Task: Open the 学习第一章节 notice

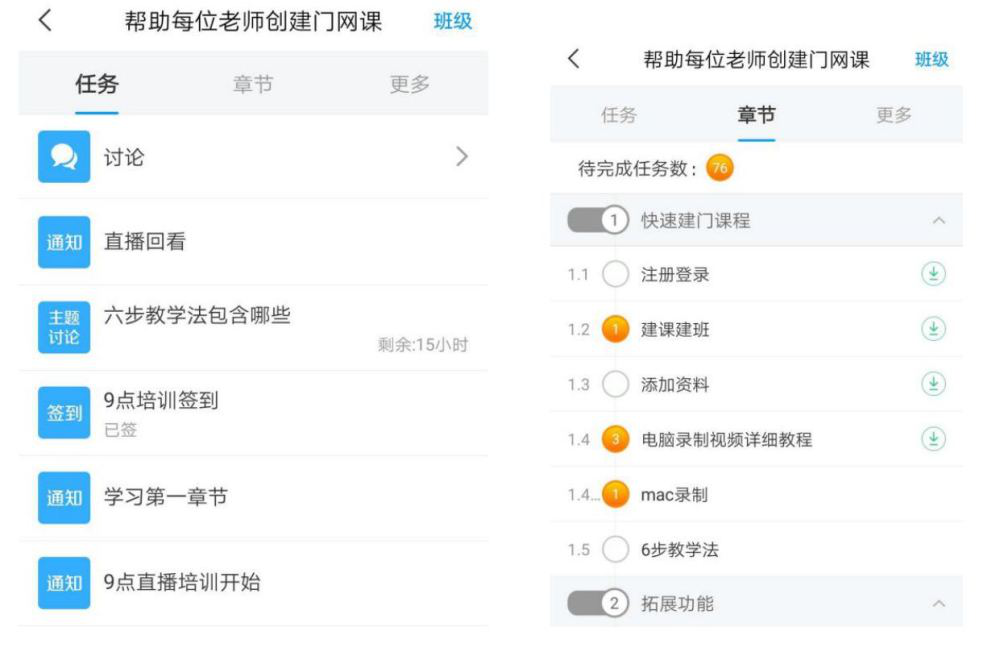Action: (165, 497)
